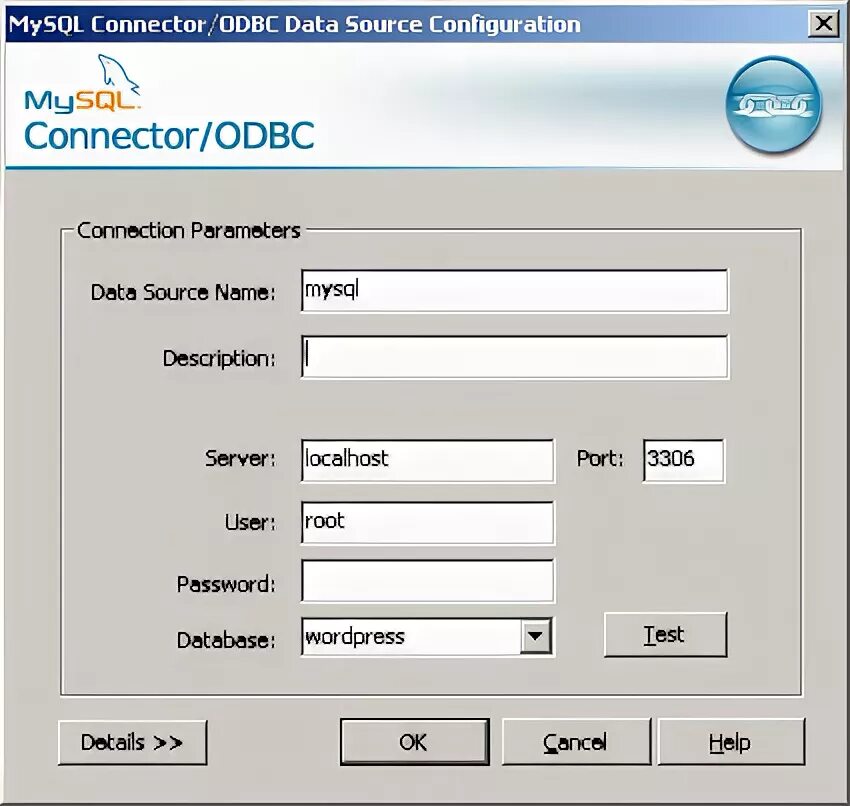Image resolution: width=850 pixels, height=806 pixels.
Task: Focus the empty Password field
Action: (x=428, y=581)
